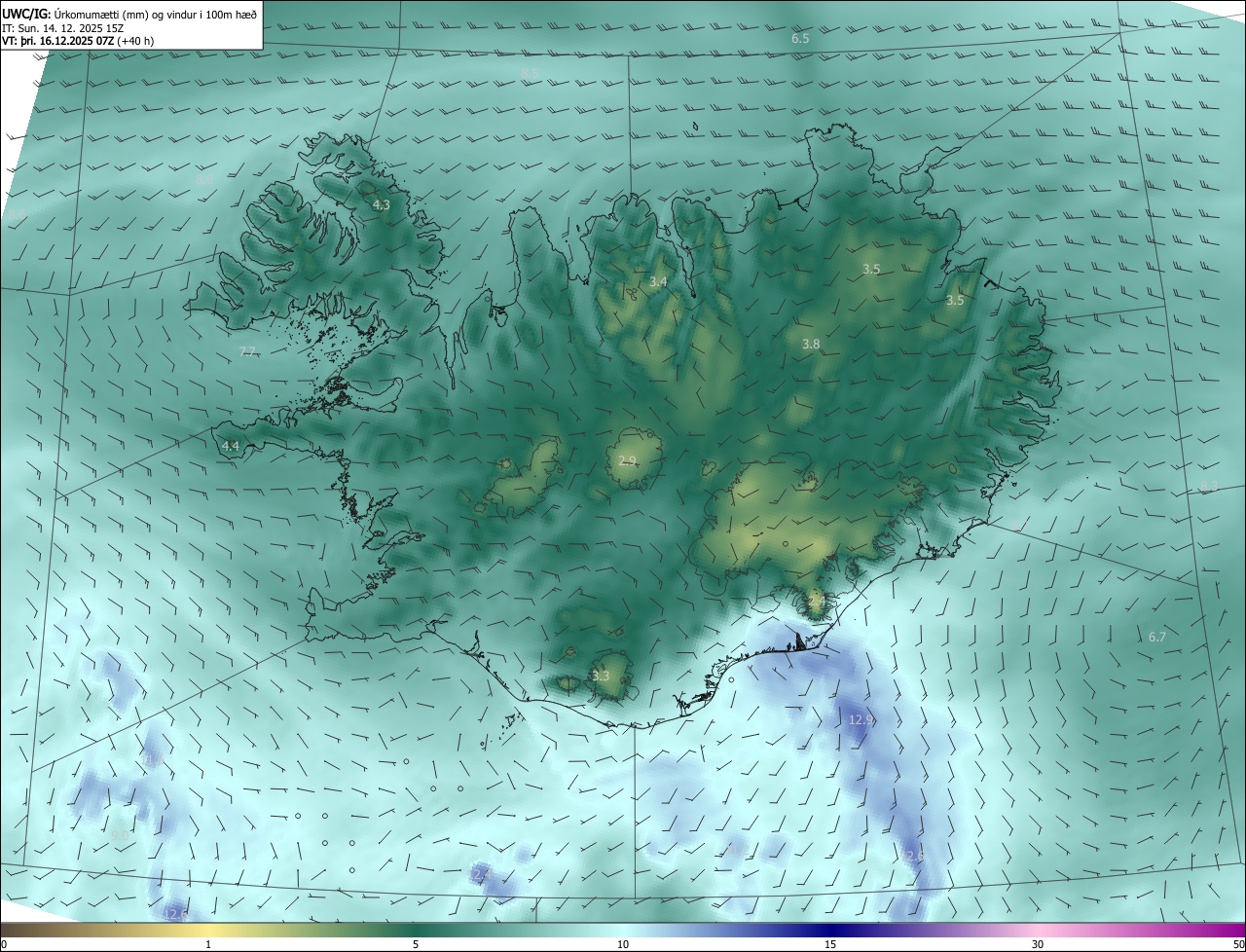Click the 9.0 value label over the sea

[x=120, y=835]
